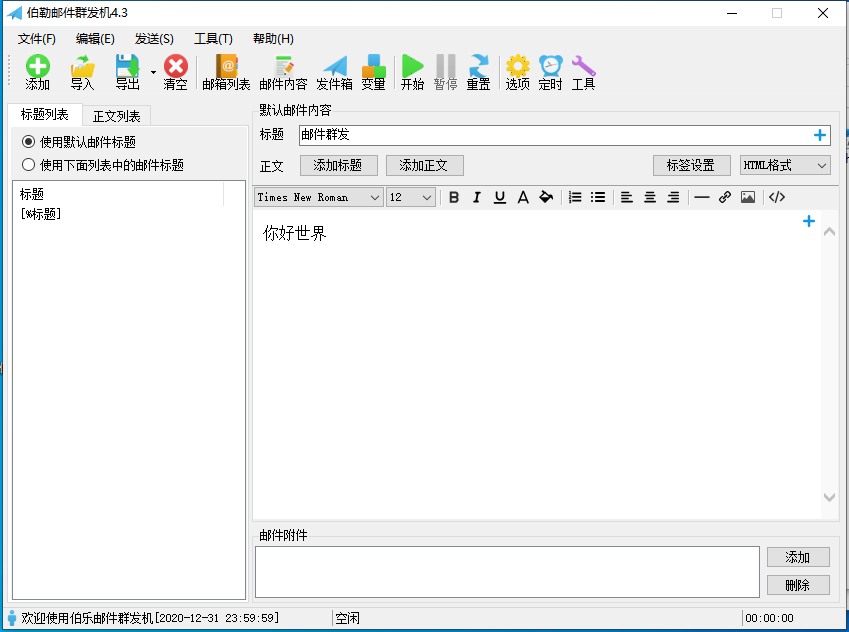Toggle Italic formatting in the editor

pyautogui.click(x=476, y=198)
